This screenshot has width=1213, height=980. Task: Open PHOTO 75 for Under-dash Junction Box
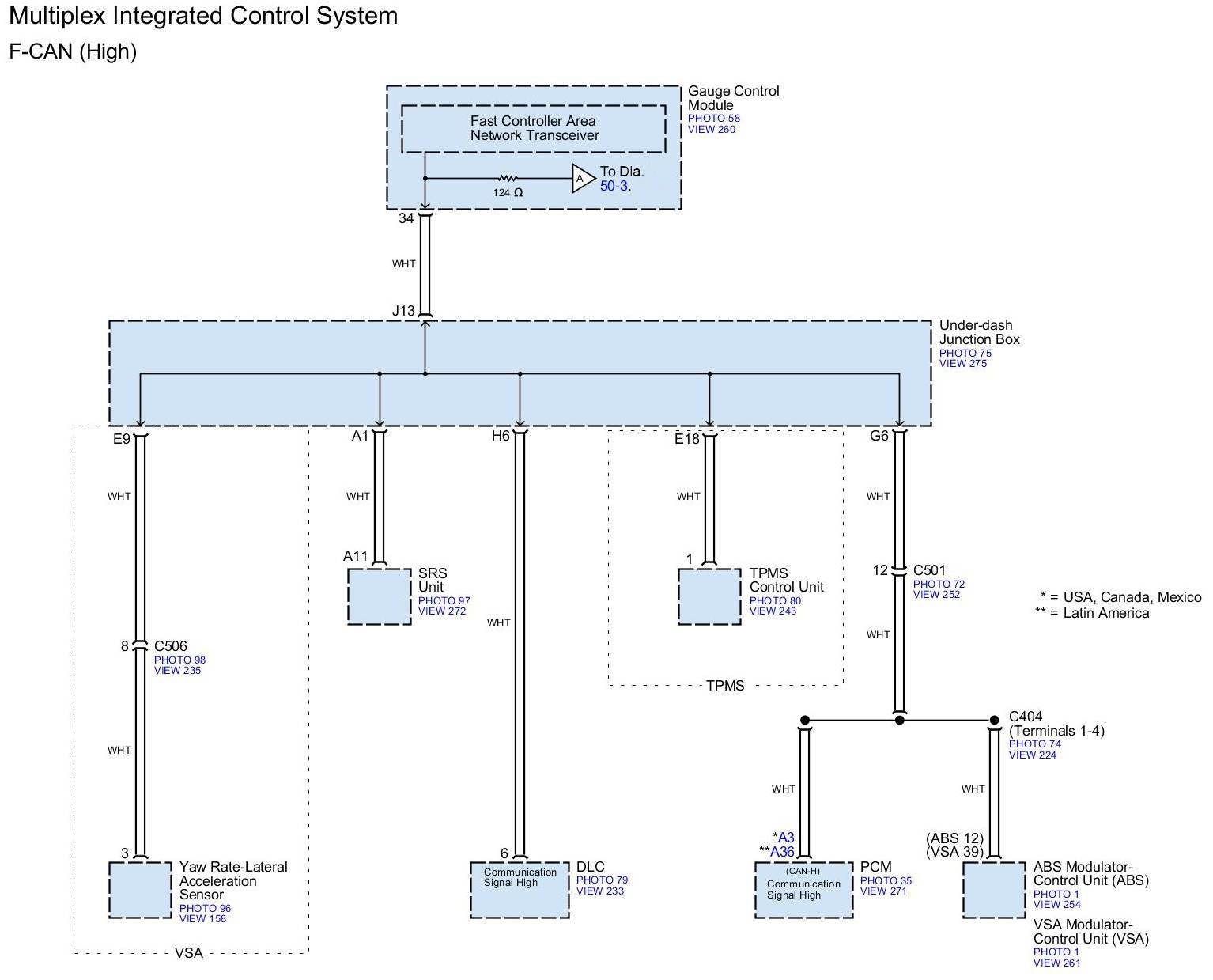pyautogui.click(x=965, y=354)
